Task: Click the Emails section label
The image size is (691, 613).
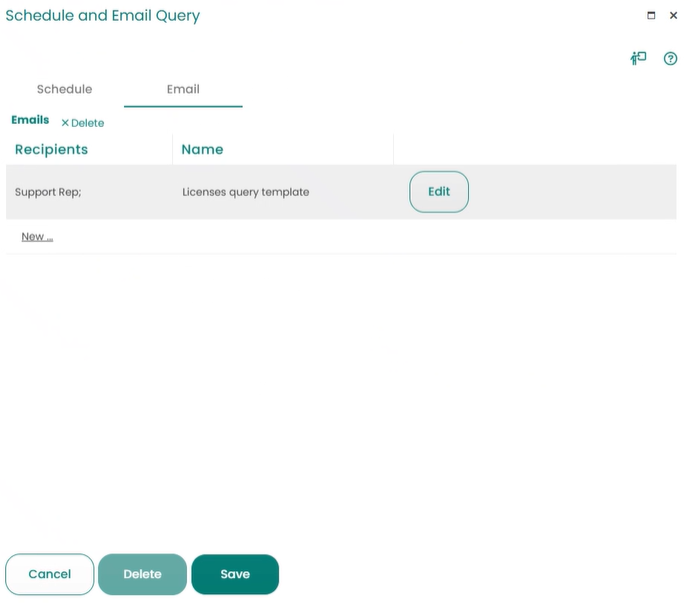Action: tap(30, 120)
